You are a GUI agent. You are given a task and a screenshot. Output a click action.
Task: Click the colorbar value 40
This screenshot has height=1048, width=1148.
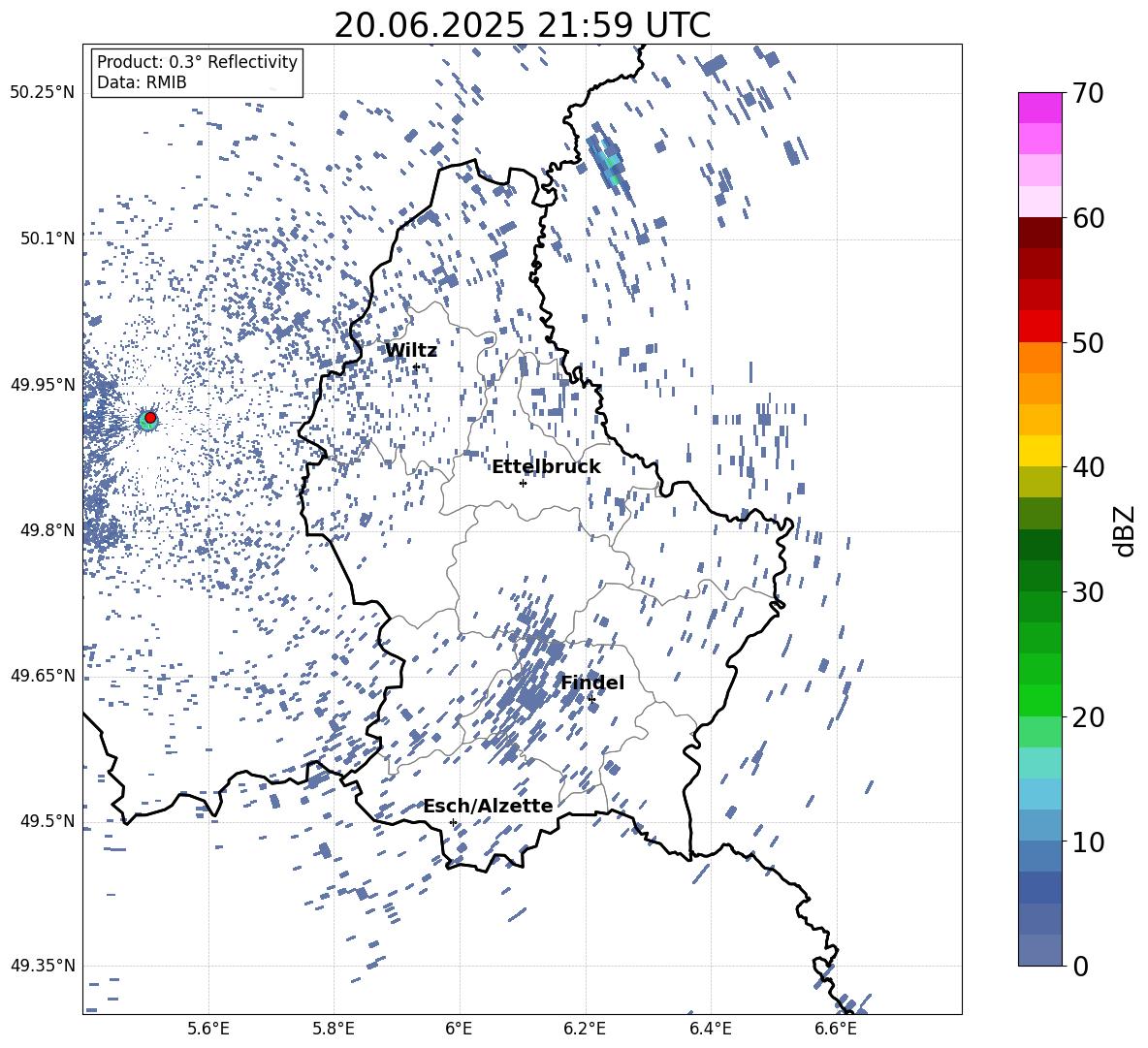coord(1088,467)
